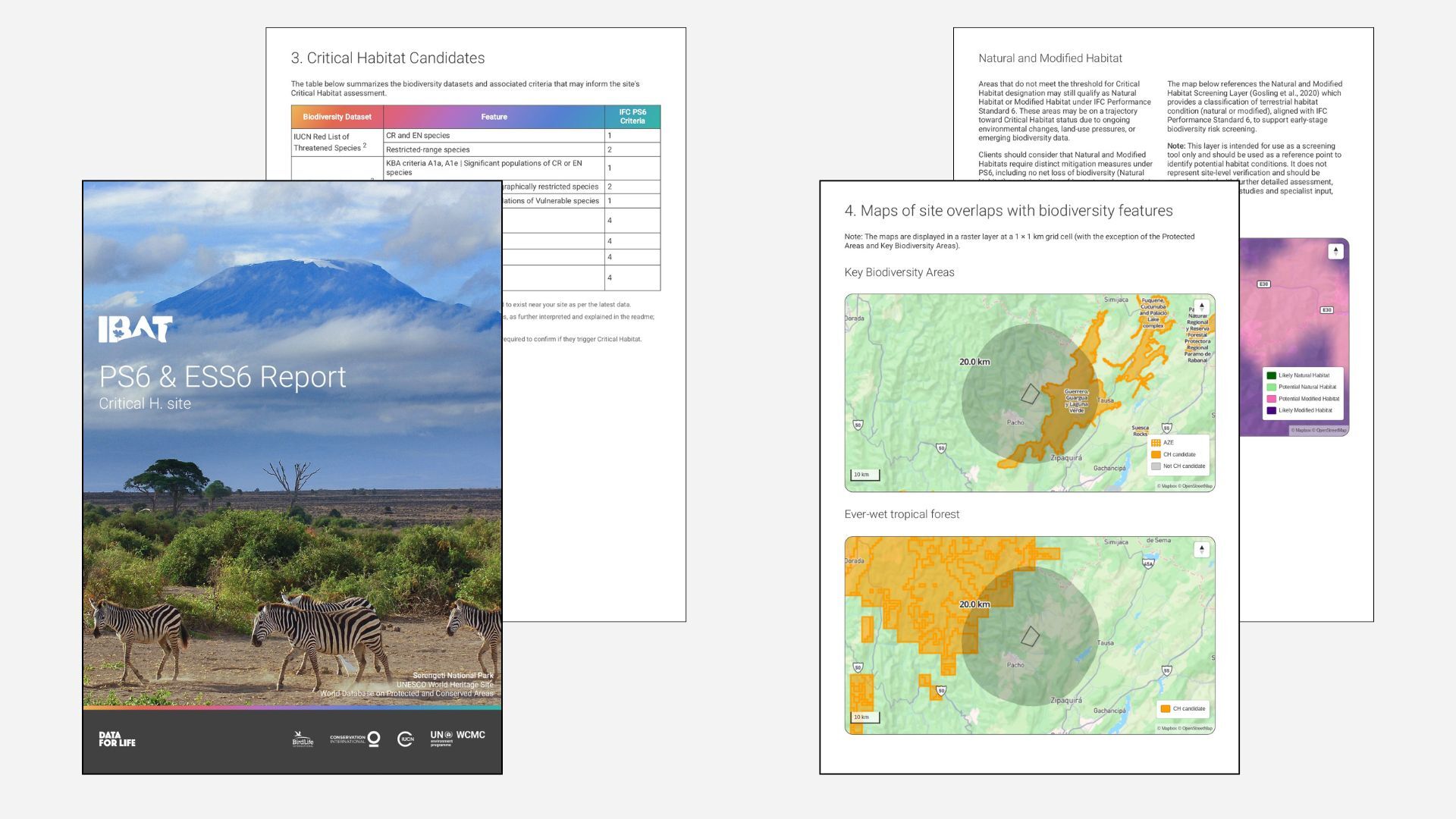The height and width of the screenshot is (819, 1456).
Task: Open Mapbox attribution on habitat map
Action: tap(1302, 431)
